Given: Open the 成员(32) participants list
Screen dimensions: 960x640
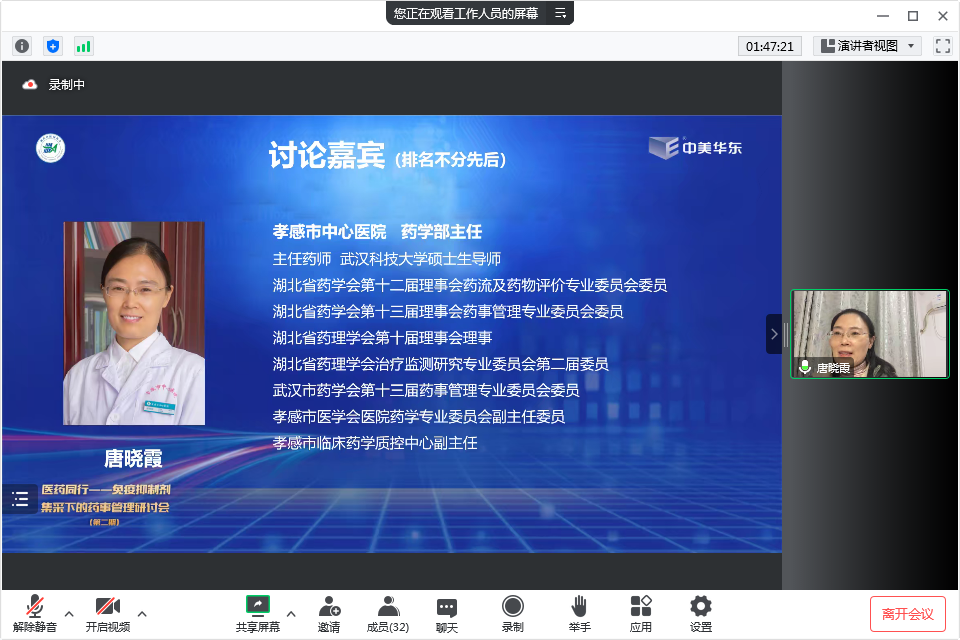Looking at the screenshot, I should click(x=388, y=613).
